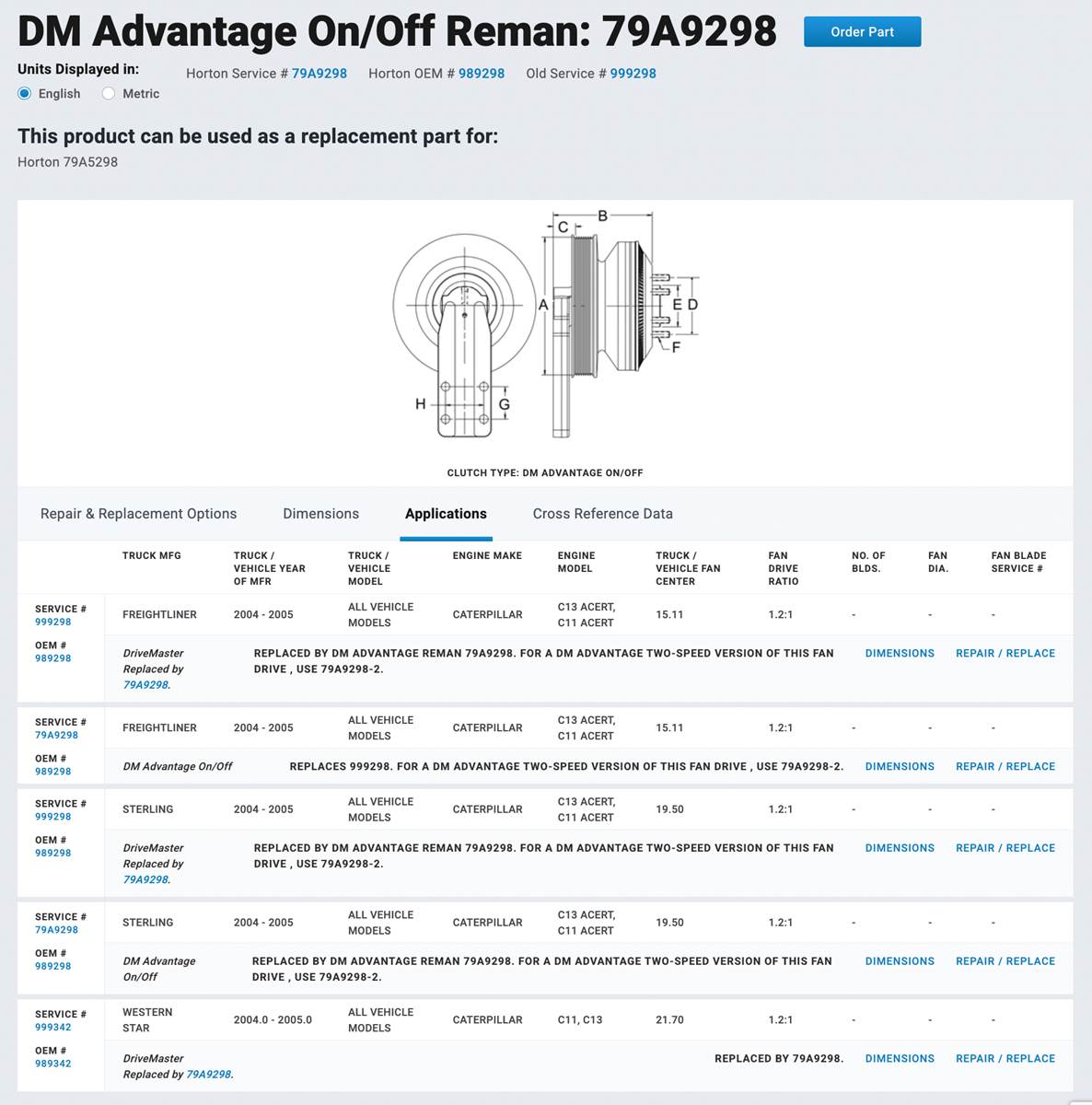The width and height of the screenshot is (1092, 1105).
Task: Open Horton Service # 79A9298 link
Action: [x=319, y=74]
